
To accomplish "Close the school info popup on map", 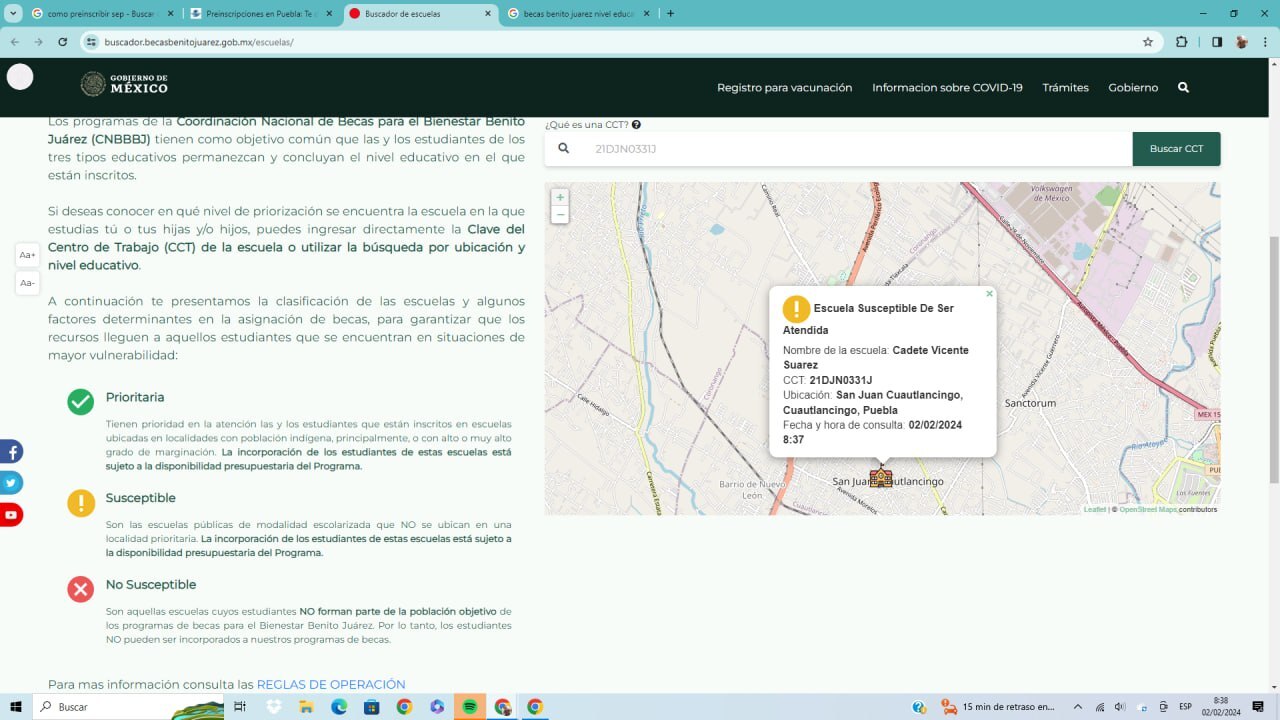I will pos(989,294).
